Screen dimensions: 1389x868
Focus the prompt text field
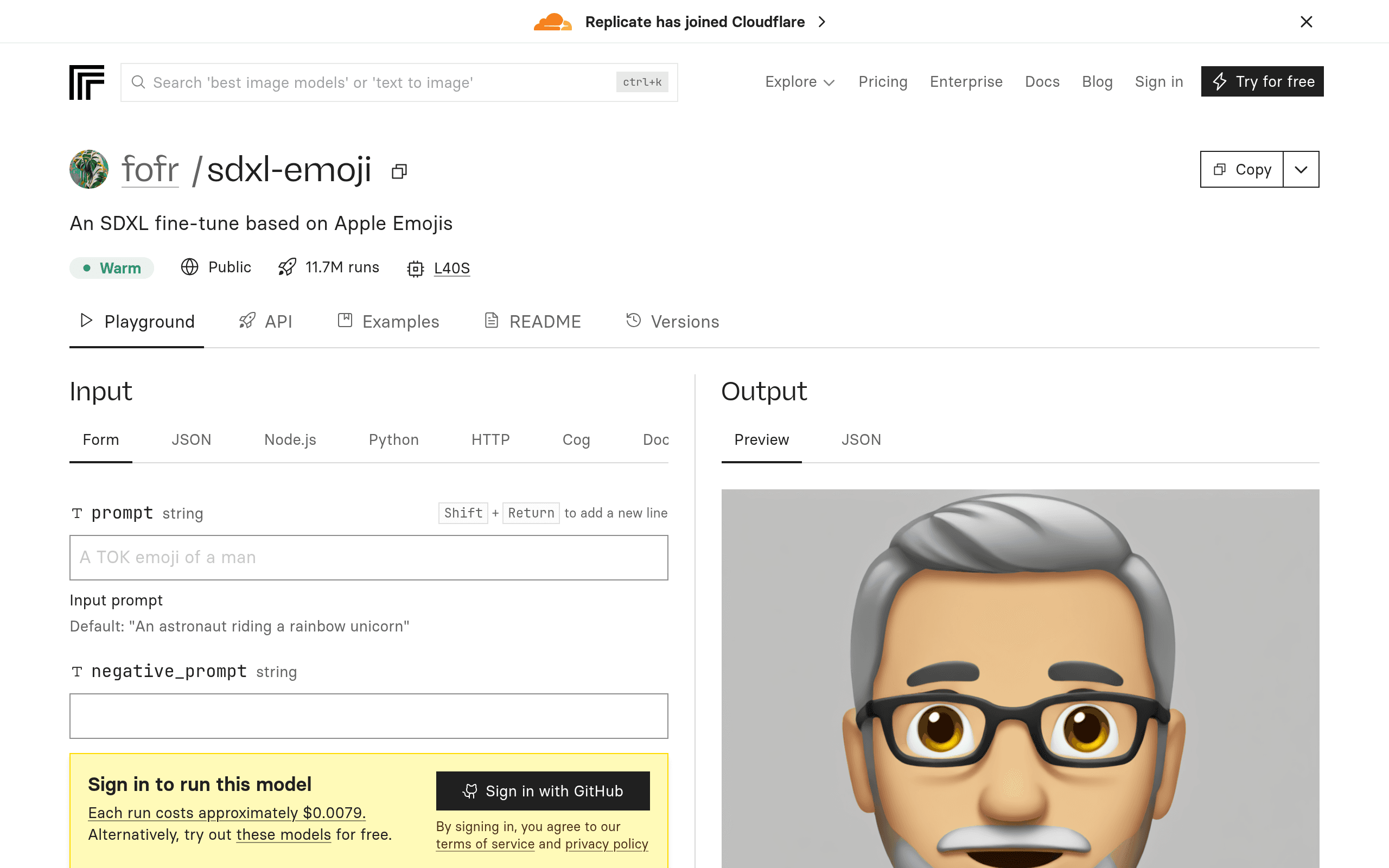pos(369,558)
